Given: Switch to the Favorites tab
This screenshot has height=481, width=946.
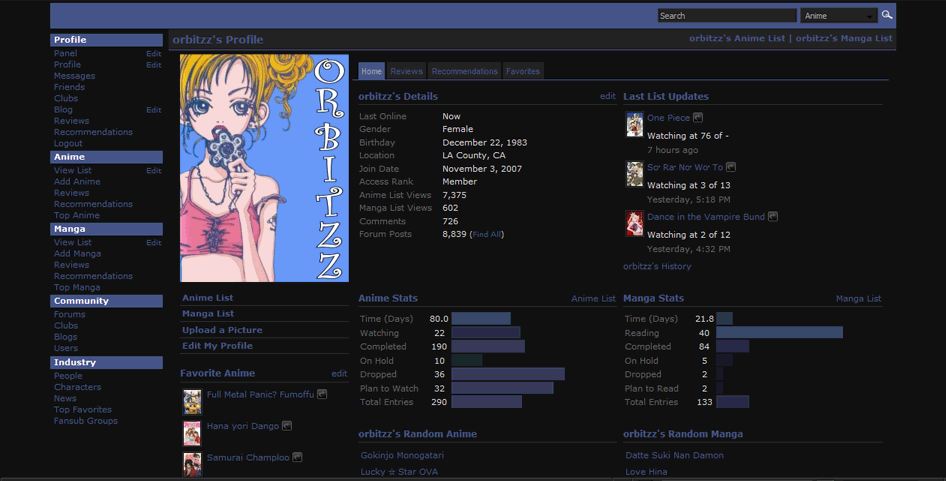Looking at the screenshot, I should point(523,71).
